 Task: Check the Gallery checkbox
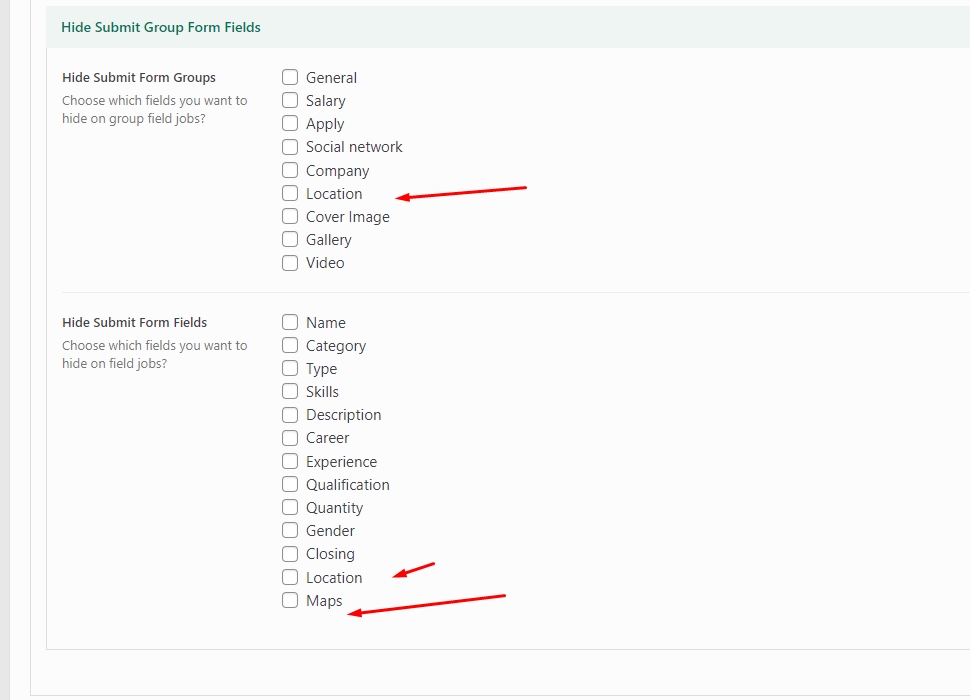pos(290,239)
